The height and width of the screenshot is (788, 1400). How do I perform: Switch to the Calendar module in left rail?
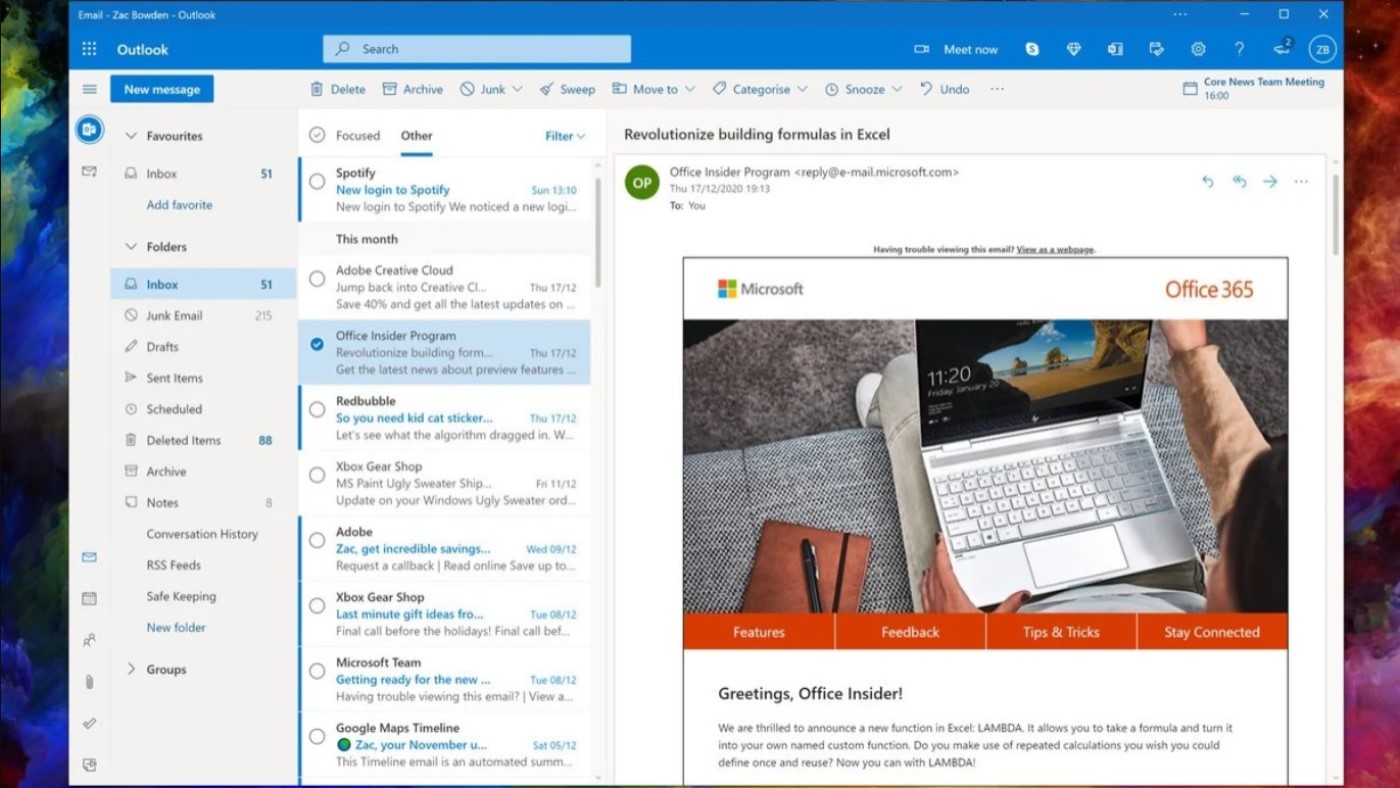tap(89, 598)
